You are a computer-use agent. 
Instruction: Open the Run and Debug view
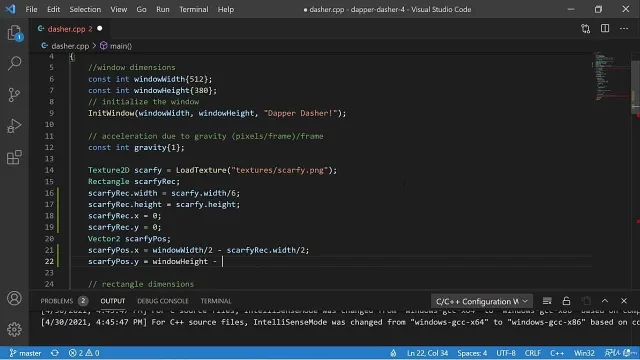click(x=14, y=126)
